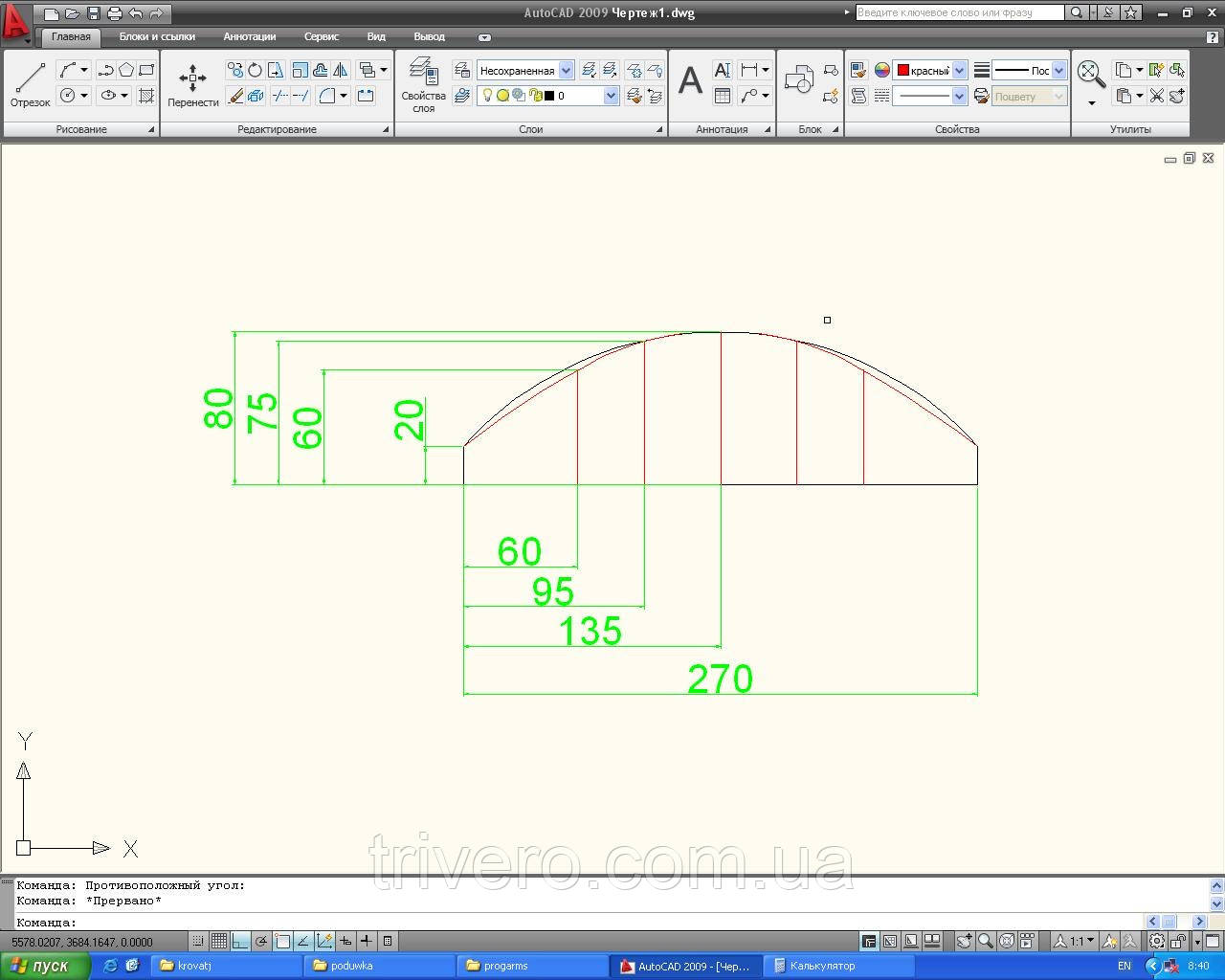This screenshot has width=1225, height=980.
Task: Open the Сервис ribbon tab
Action: click(322, 36)
